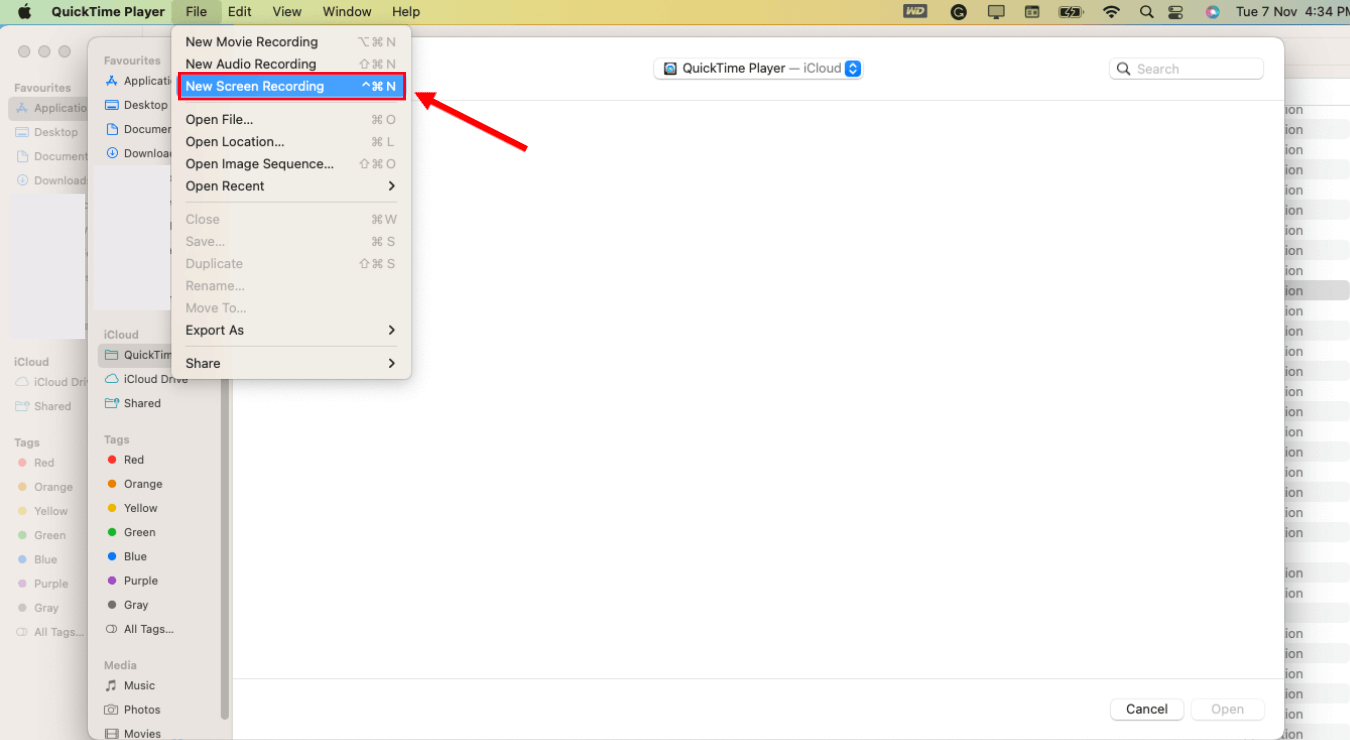Pick Gray tag in background Finder sidebar
The width and height of the screenshot is (1350, 740).
click(38, 607)
